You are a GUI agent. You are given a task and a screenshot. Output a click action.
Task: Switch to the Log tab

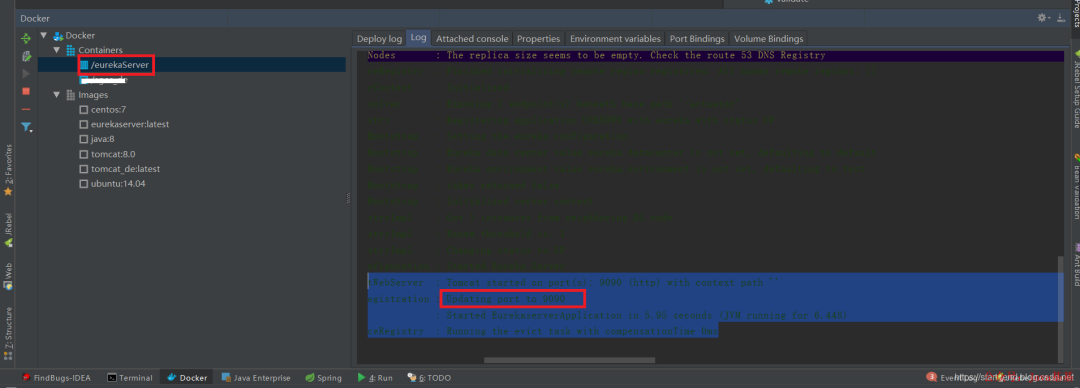419,38
